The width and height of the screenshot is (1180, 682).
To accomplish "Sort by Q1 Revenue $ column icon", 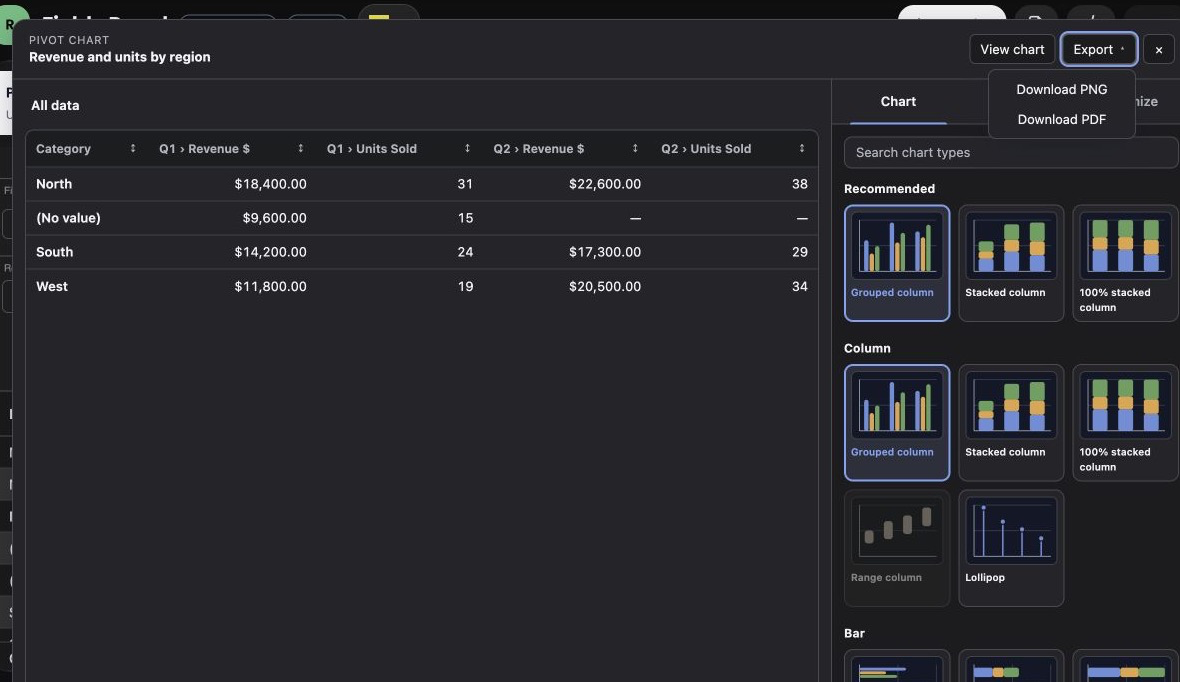I will pos(300,148).
